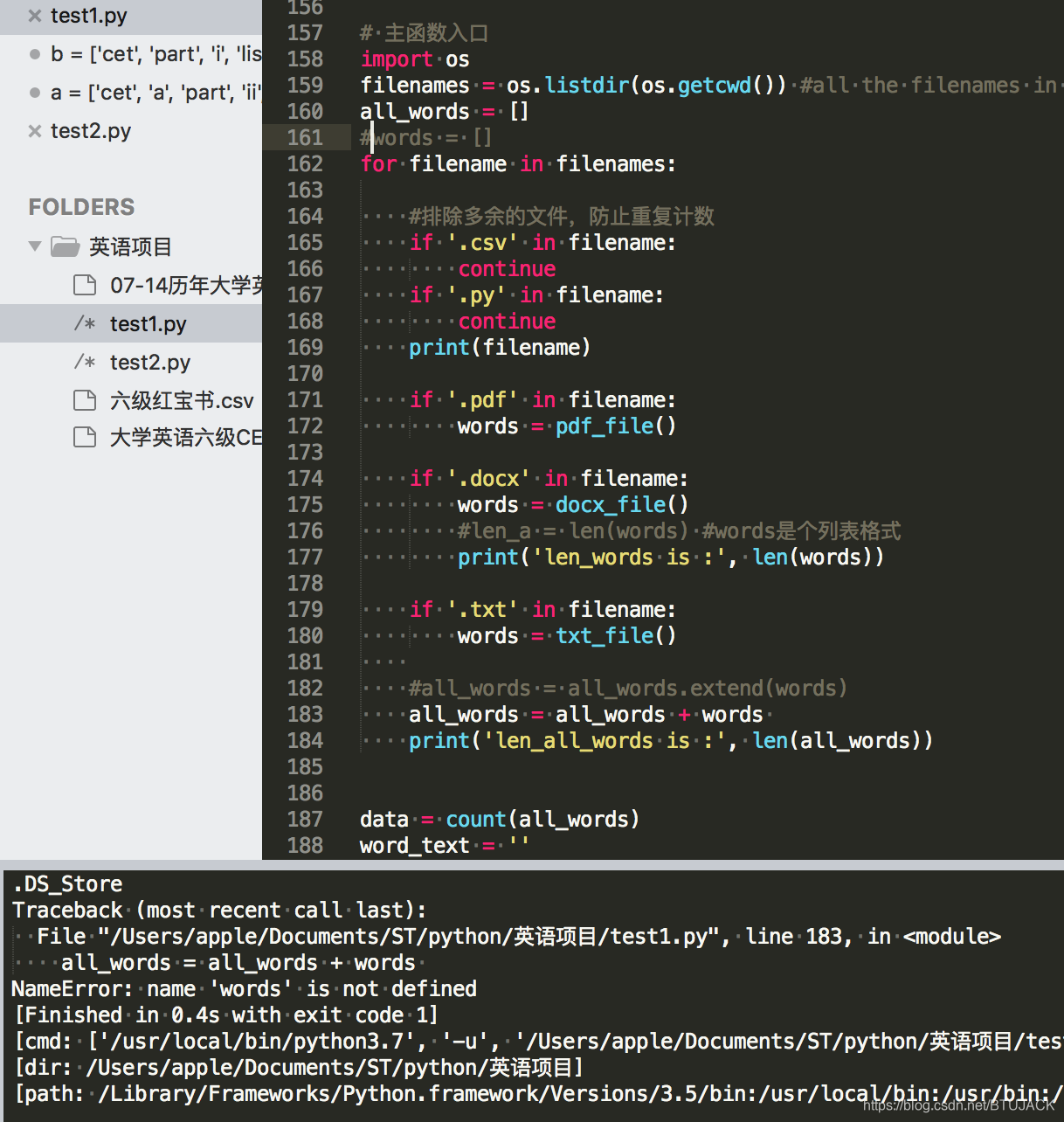1064x1122 pixels.
Task: Click code file icon beside tree test1.py
Action: pos(85,324)
